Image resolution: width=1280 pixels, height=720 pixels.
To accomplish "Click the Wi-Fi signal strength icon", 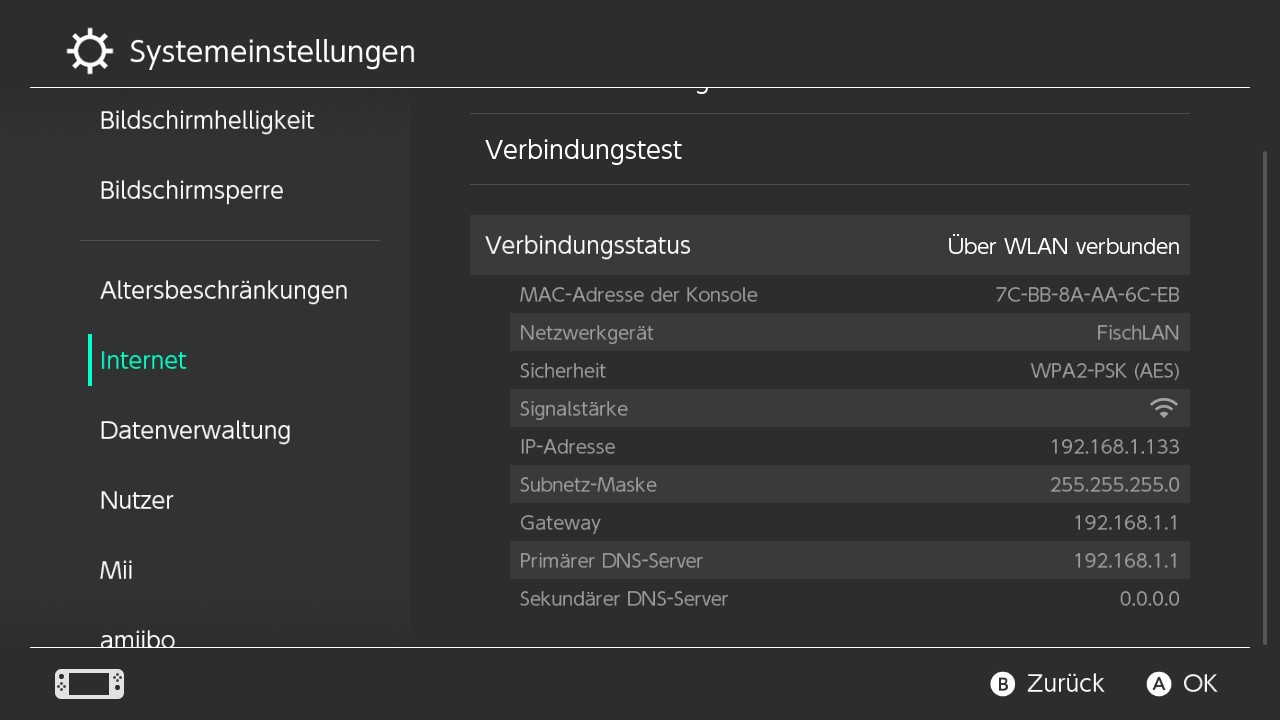I will pos(1163,408).
